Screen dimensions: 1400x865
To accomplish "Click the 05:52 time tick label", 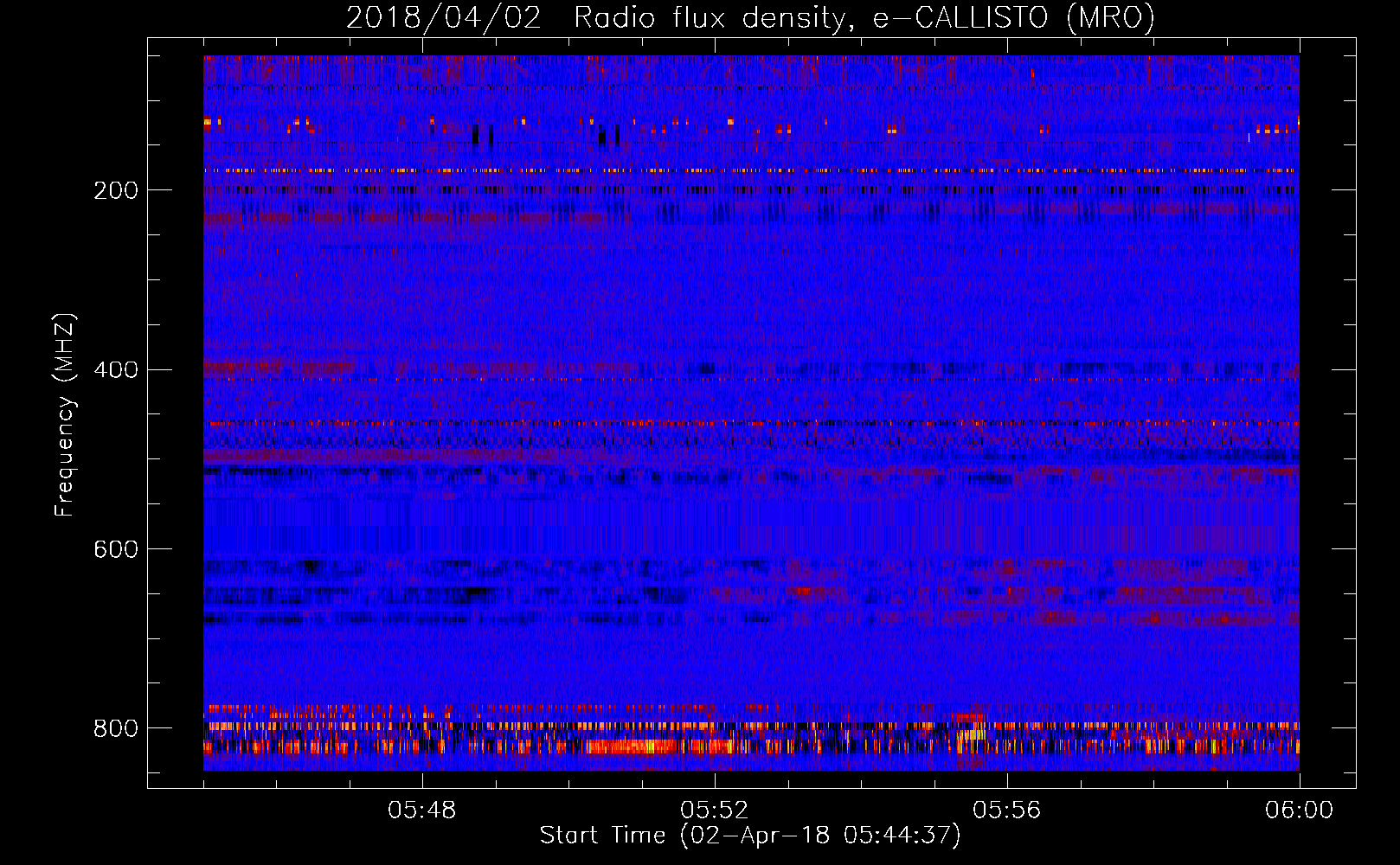I will (715, 811).
